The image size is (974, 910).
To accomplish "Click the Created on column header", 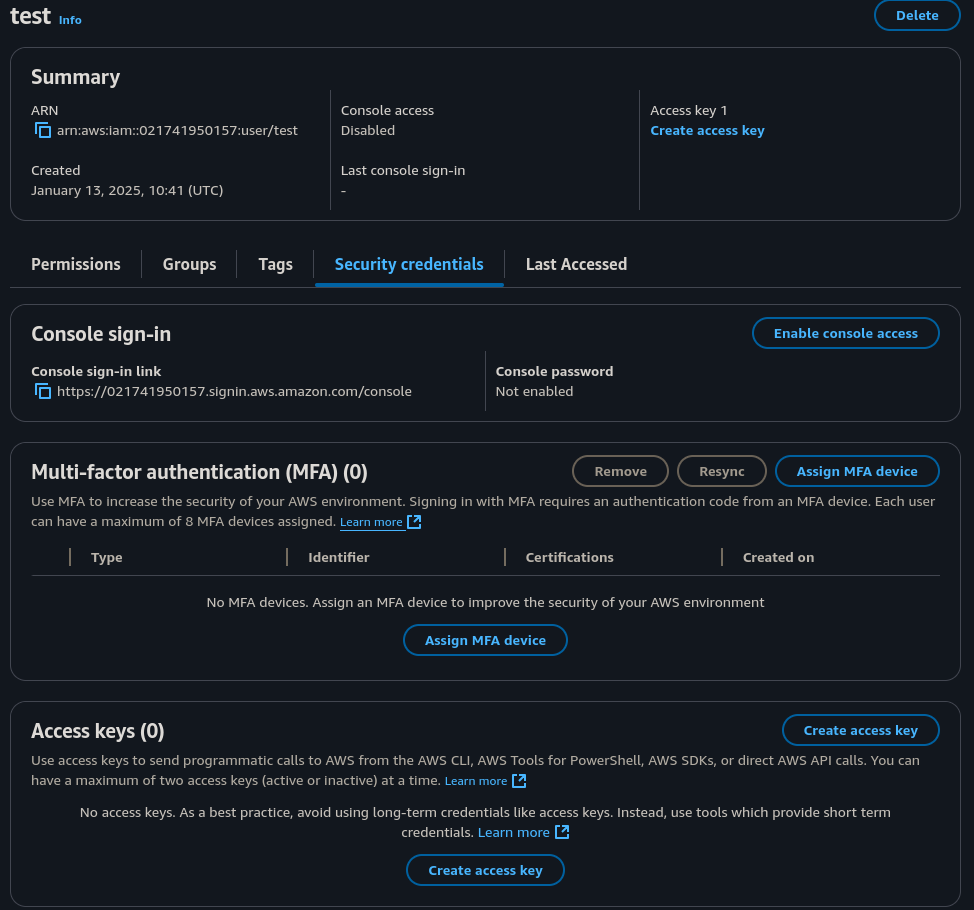I will [x=778, y=557].
